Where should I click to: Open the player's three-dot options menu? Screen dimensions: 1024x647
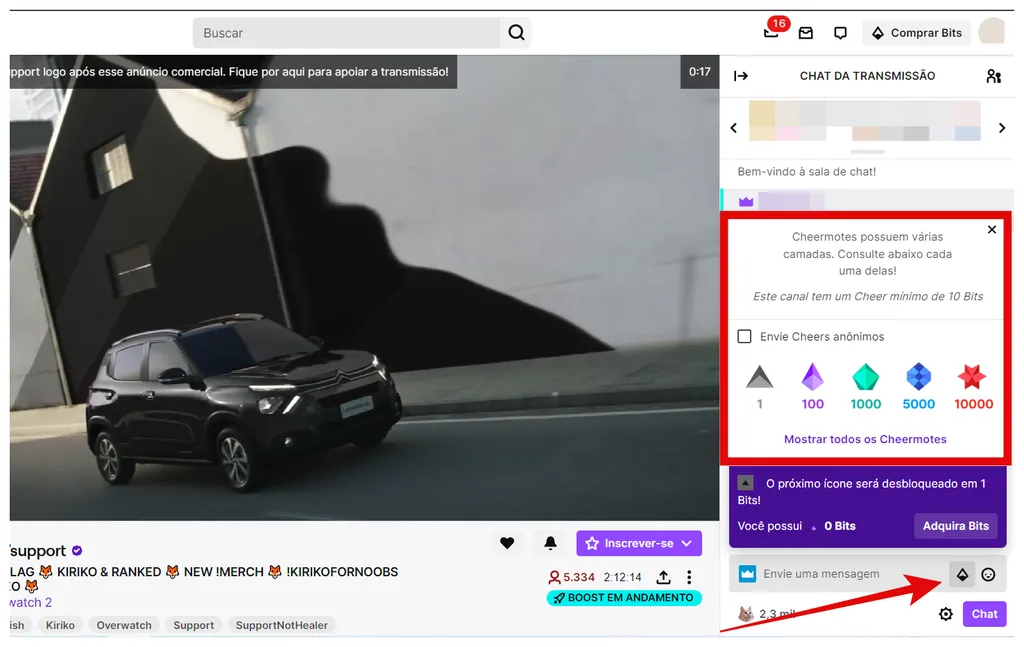(689, 577)
